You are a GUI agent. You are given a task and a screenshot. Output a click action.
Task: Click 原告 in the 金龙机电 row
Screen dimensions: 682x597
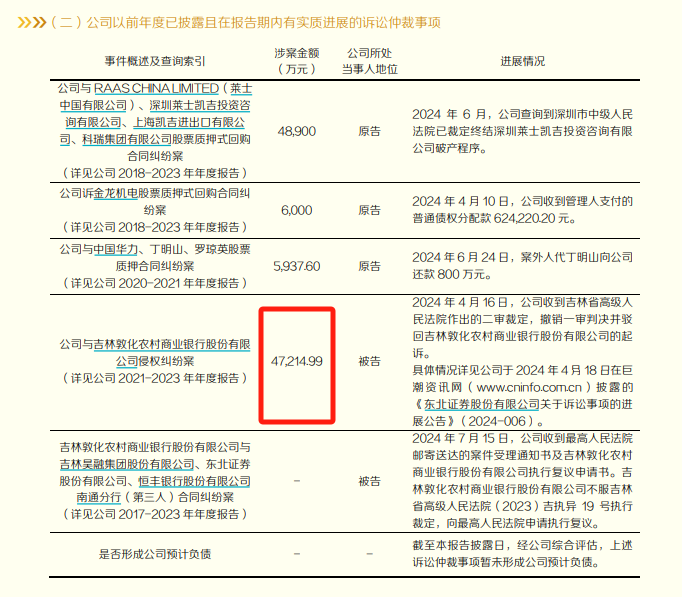369,210
